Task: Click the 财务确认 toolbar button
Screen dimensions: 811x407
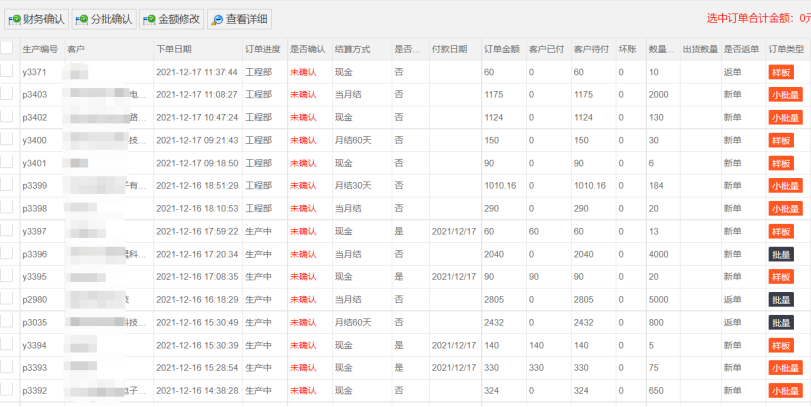Action: coord(36,19)
